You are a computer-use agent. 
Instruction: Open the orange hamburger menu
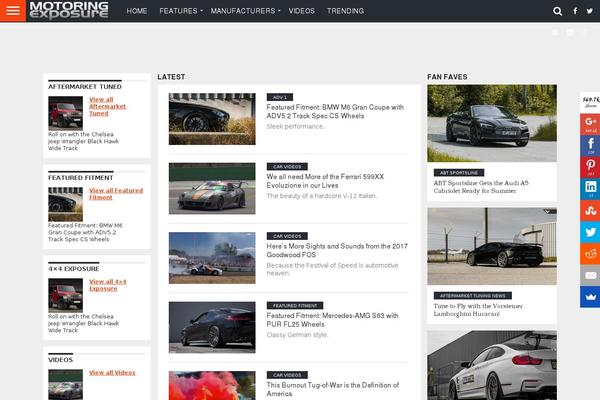pyautogui.click(x=13, y=11)
